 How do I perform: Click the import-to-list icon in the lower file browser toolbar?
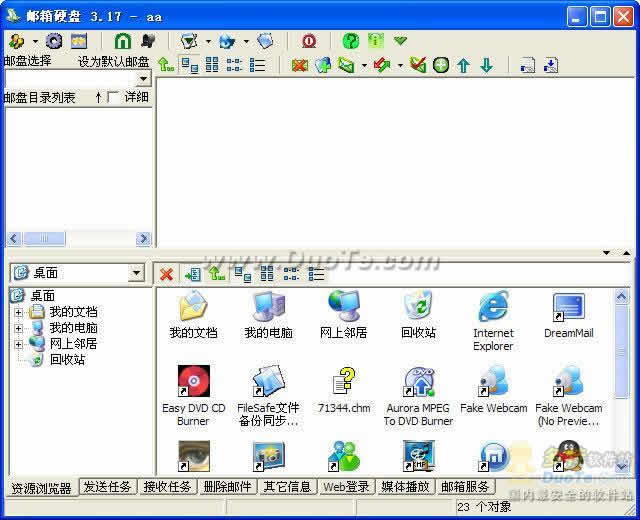point(192,274)
